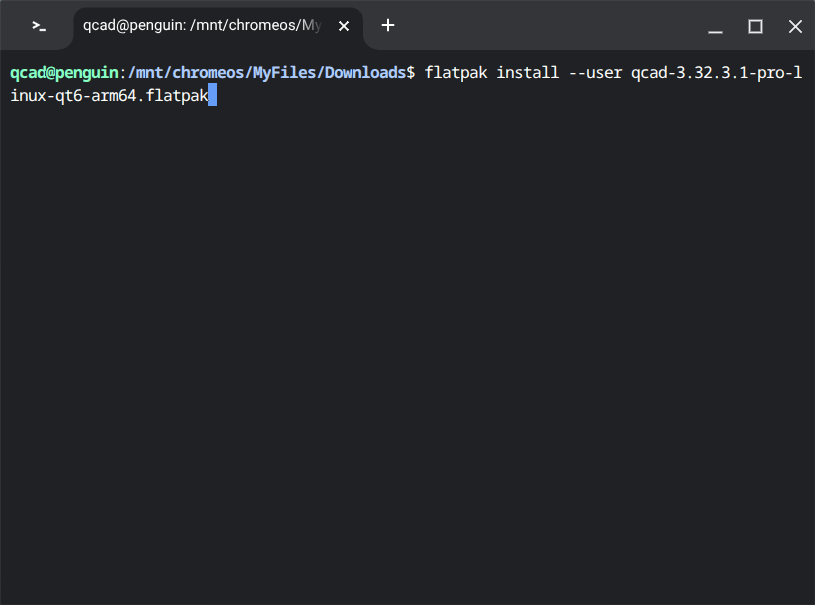Click the /mnt/chromeos/MyFiles/Downloads path
Screen dimensions: 815x605
265,73
